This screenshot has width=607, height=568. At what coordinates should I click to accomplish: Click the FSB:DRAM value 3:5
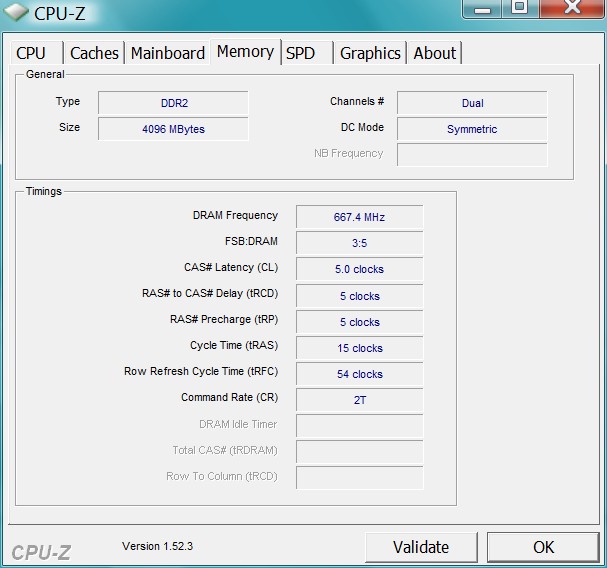[x=360, y=243]
